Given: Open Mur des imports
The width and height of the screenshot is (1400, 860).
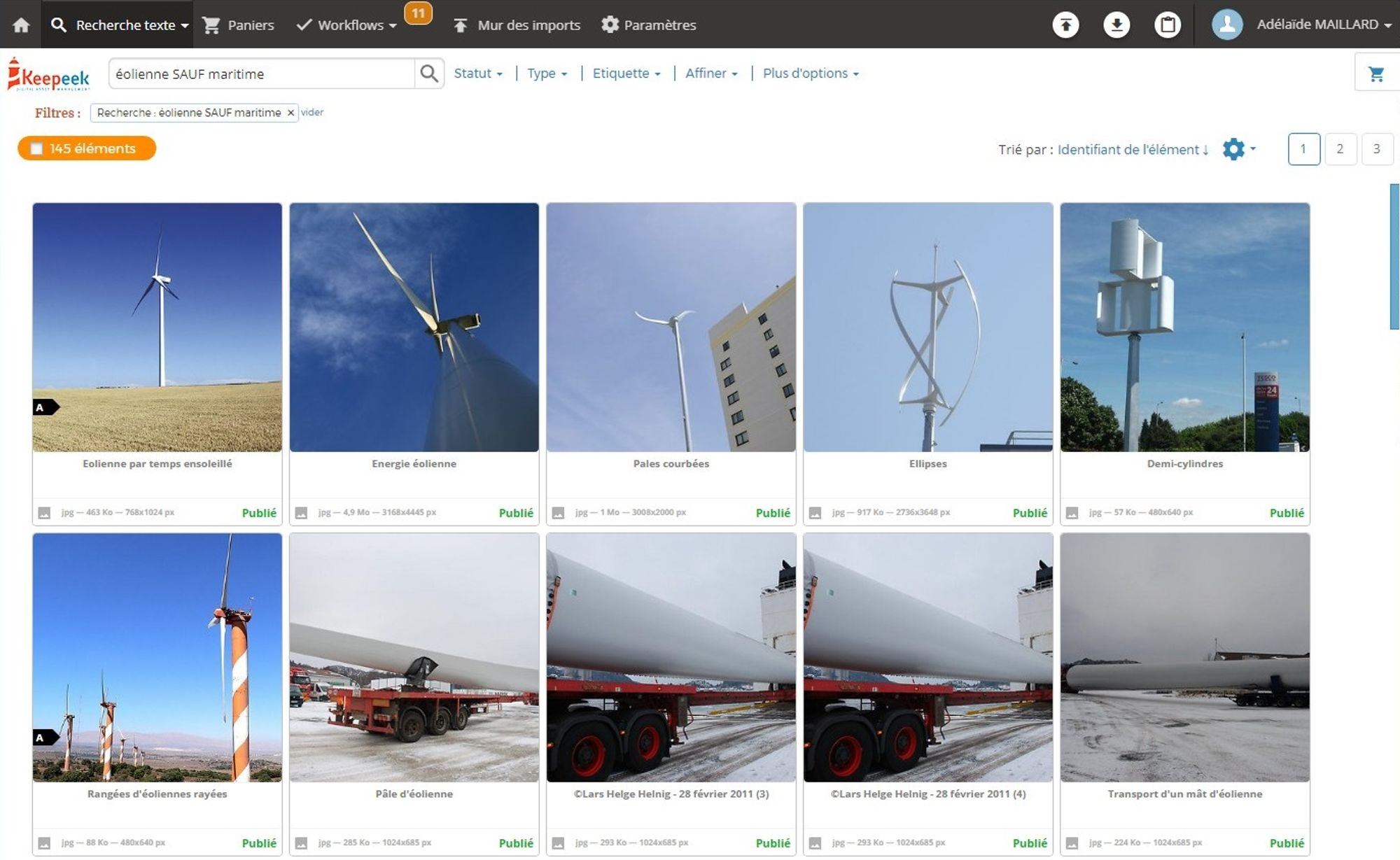Looking at the screenshot, I should 517,25.
